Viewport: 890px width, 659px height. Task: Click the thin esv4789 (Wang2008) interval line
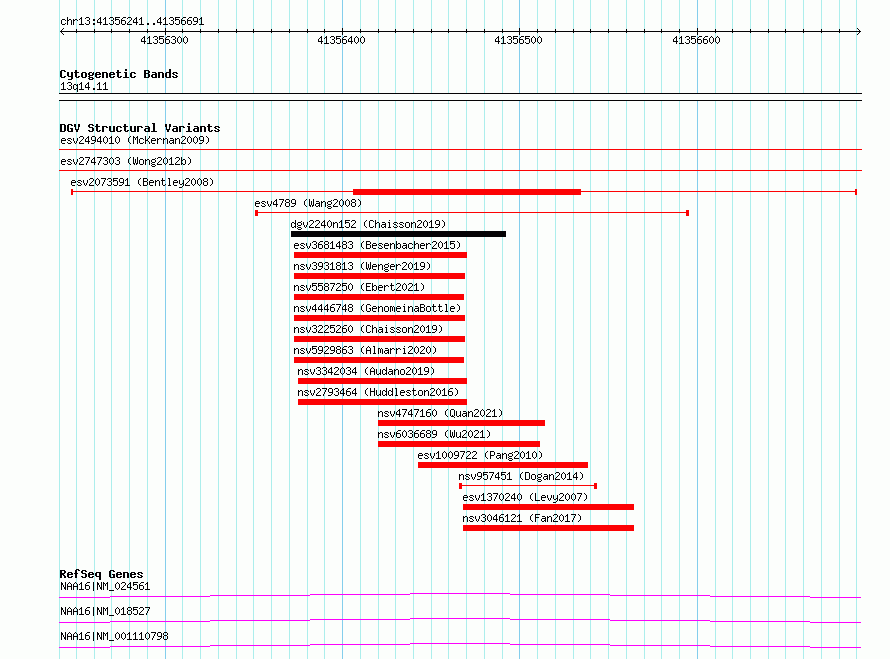click(x=472, y=213)
